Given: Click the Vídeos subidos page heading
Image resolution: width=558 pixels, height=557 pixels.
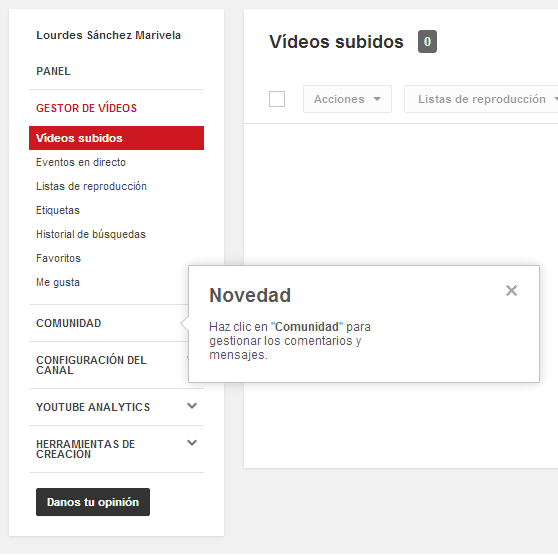Looking at the screenshot, I should (x=336, y=42).
